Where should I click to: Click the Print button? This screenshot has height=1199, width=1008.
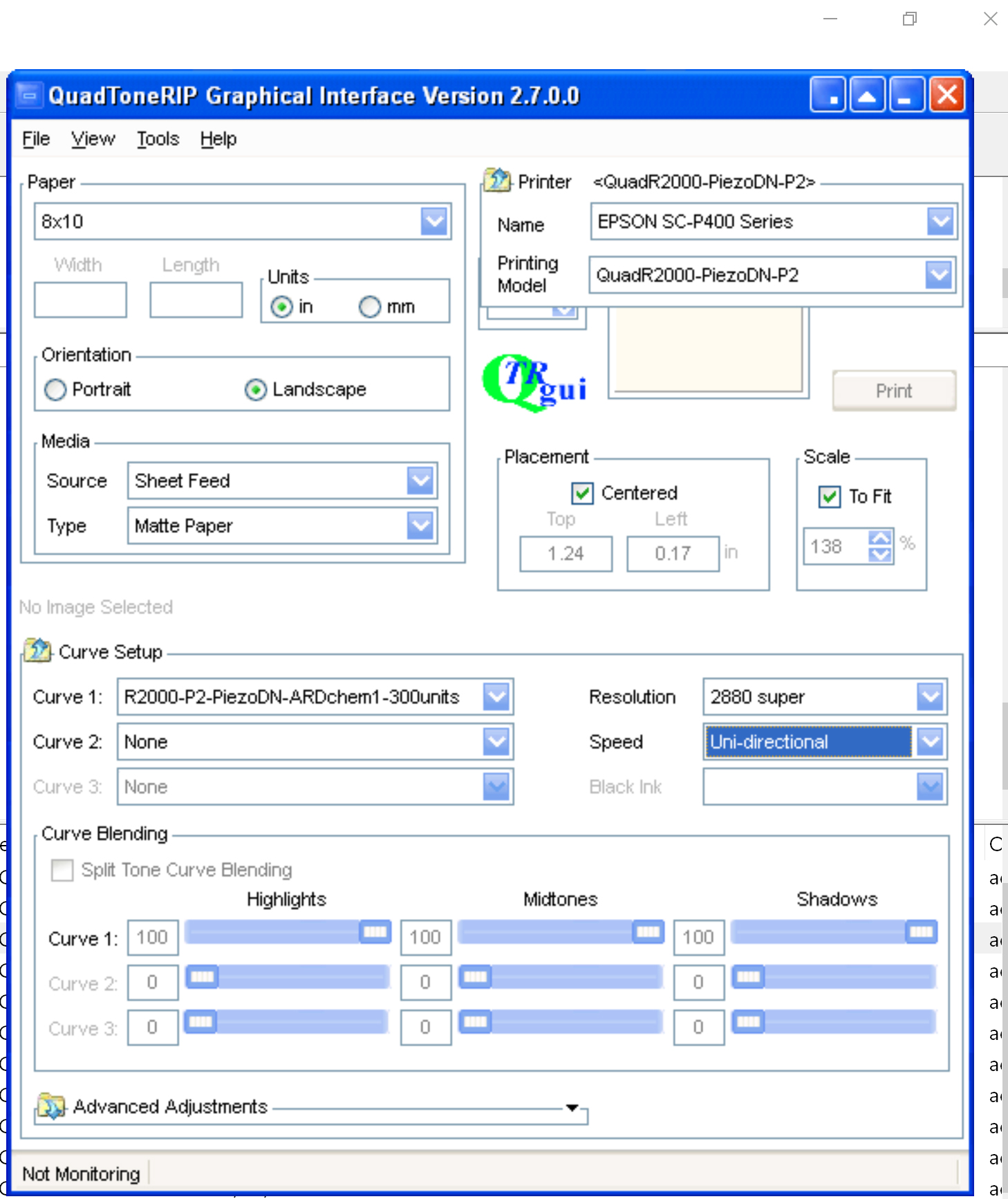[x=894, y=391]
